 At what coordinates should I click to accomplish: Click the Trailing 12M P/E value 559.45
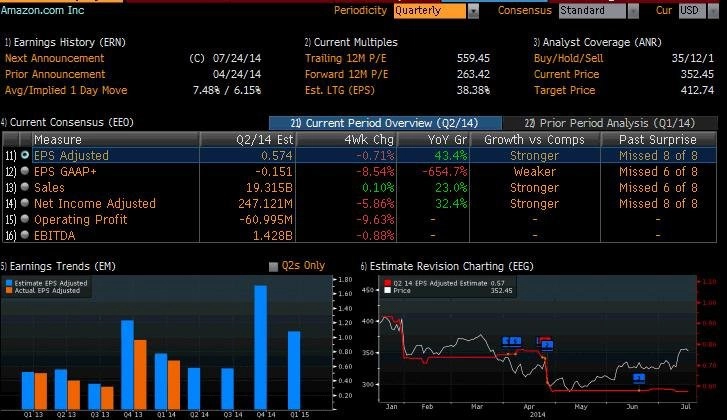[473, 58]
